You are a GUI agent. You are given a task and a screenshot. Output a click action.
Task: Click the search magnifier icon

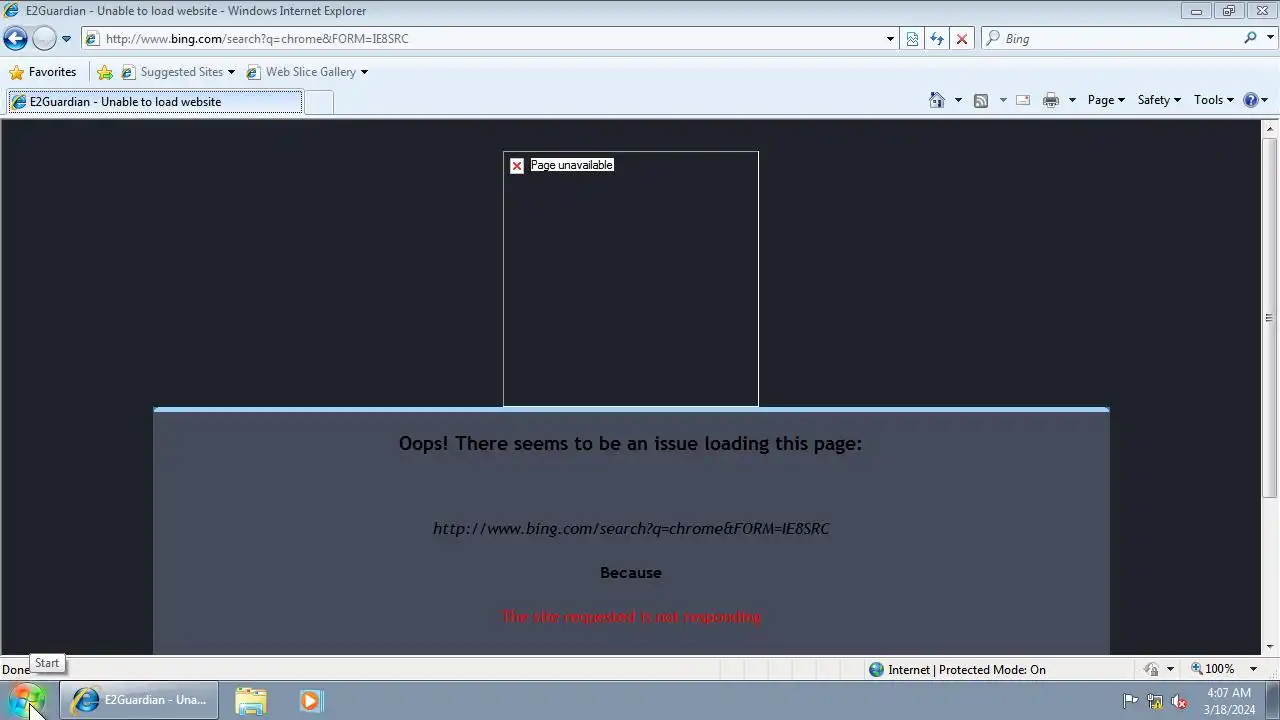coord(1250,38)
